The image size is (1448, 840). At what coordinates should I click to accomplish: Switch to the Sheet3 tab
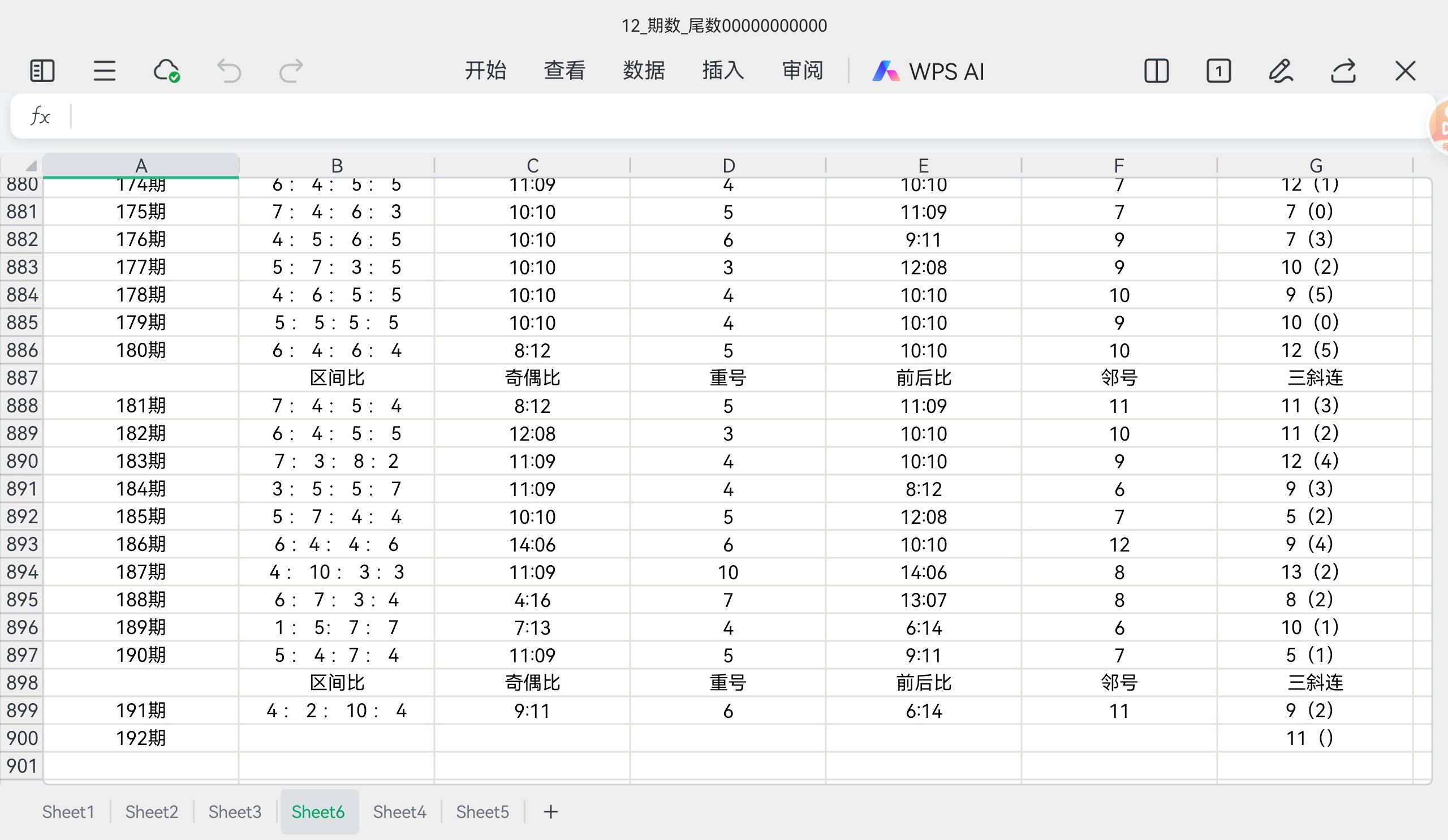pyautogui.click(x=234, y=812)
